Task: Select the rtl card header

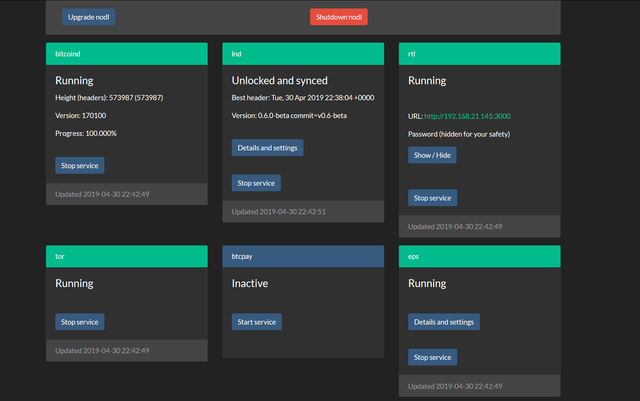Action: [480, 54]
